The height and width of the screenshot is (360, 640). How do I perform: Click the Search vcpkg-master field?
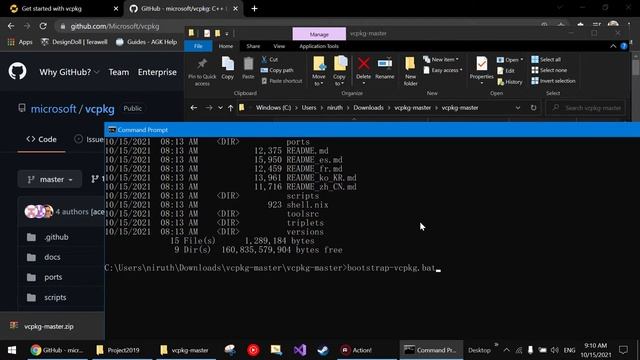[x=586, y=108]
